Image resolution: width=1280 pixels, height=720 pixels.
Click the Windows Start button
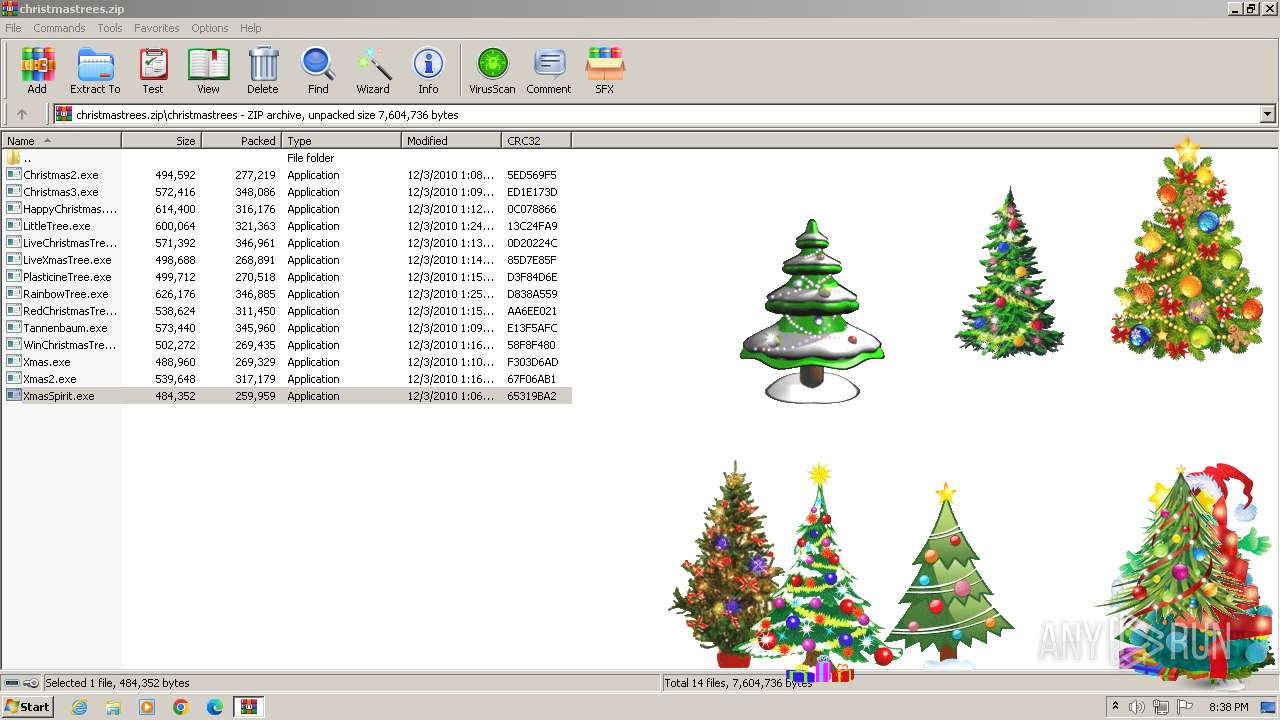tap(28, 707)
